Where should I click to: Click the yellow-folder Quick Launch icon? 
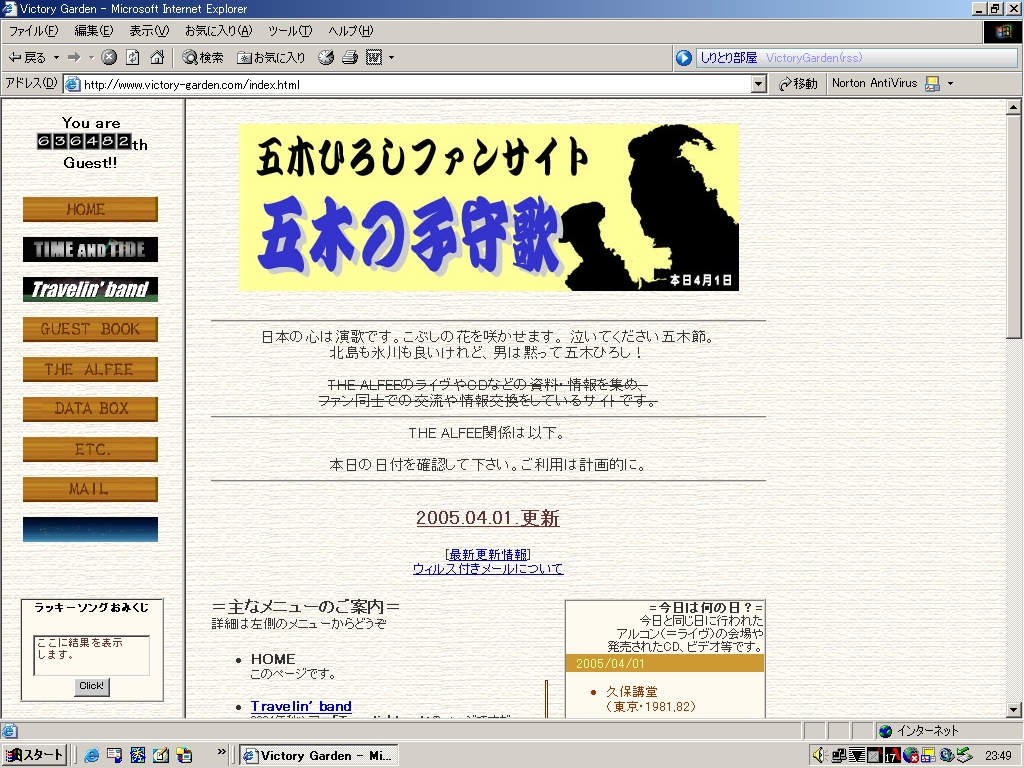tap(184, 756)
